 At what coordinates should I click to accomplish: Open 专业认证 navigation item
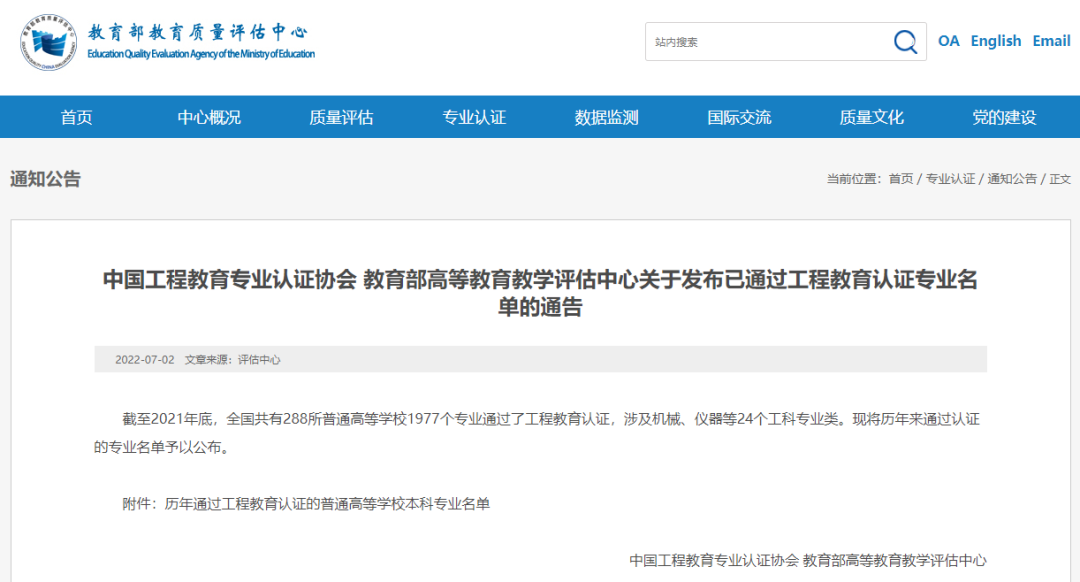(x=474, y=117)
